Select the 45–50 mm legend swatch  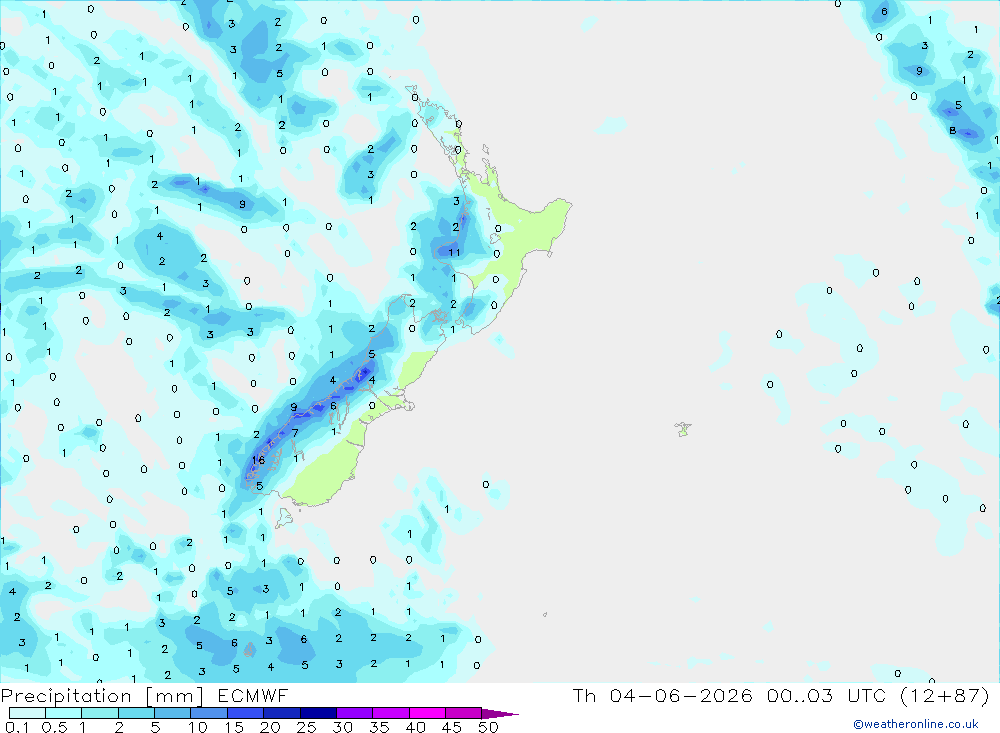coord(463,713)
